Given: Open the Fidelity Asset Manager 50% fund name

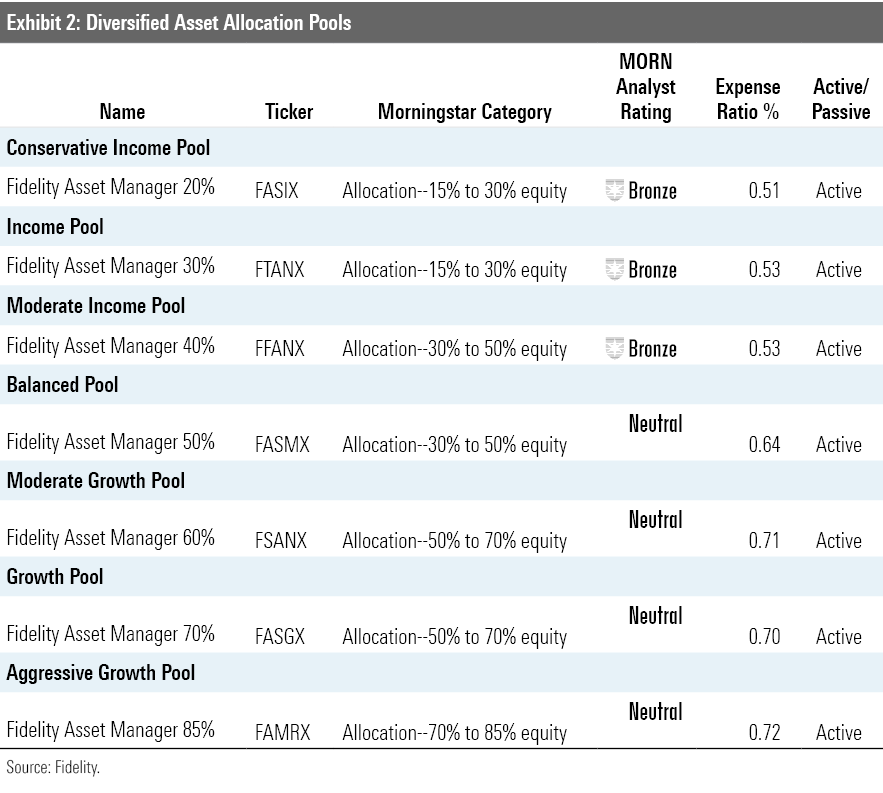Looking at the screenshot, I should (x=111, y=442).
